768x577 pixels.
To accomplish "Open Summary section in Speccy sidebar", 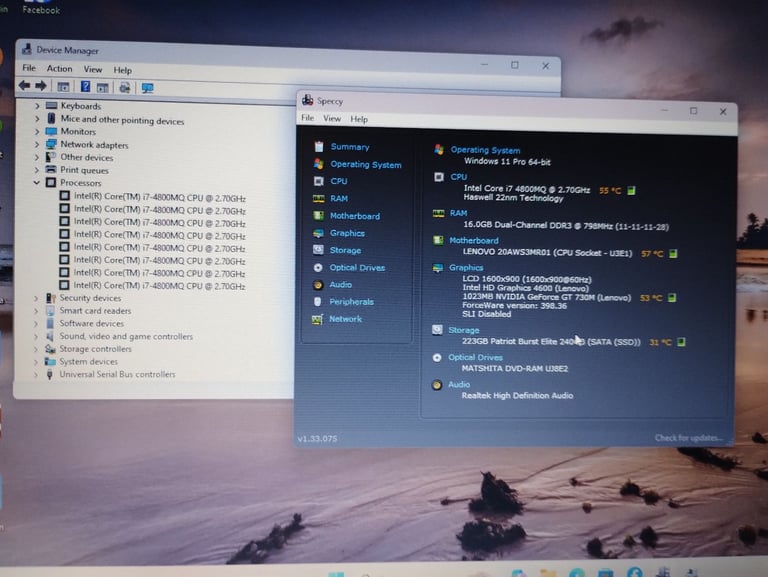I will coord(350,146).
